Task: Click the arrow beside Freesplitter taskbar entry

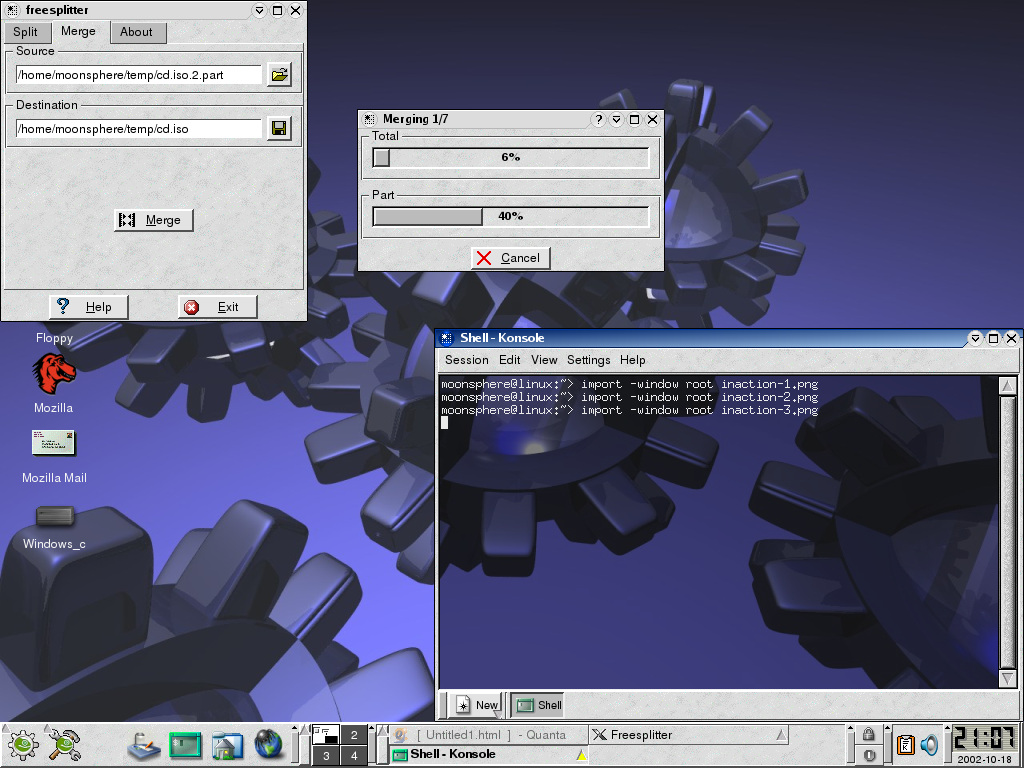Action: tap(781, 735)
